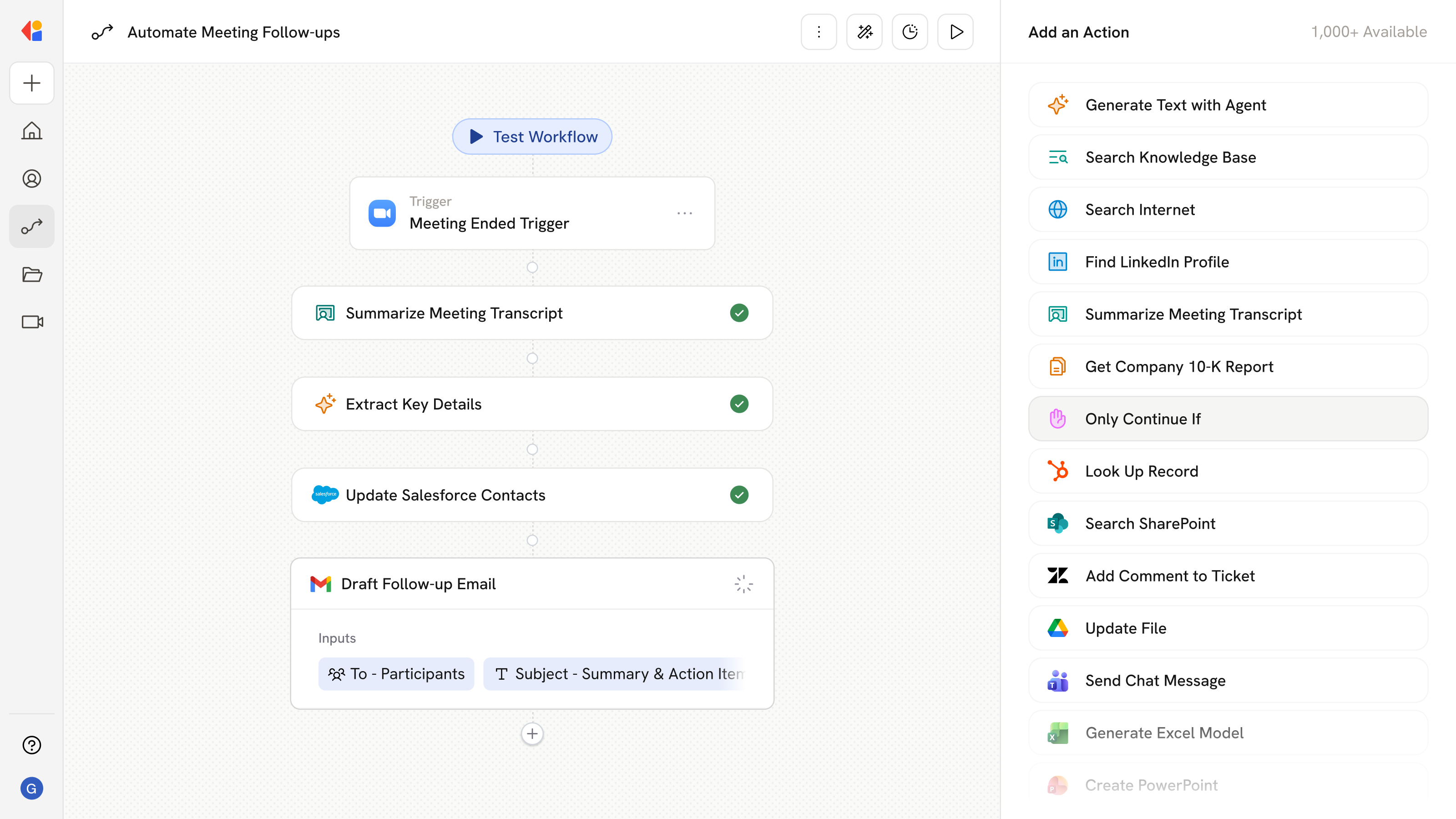Click the Test Workflow button
The width and height of the screenshot is (1456, 819).
pos(532,136)
